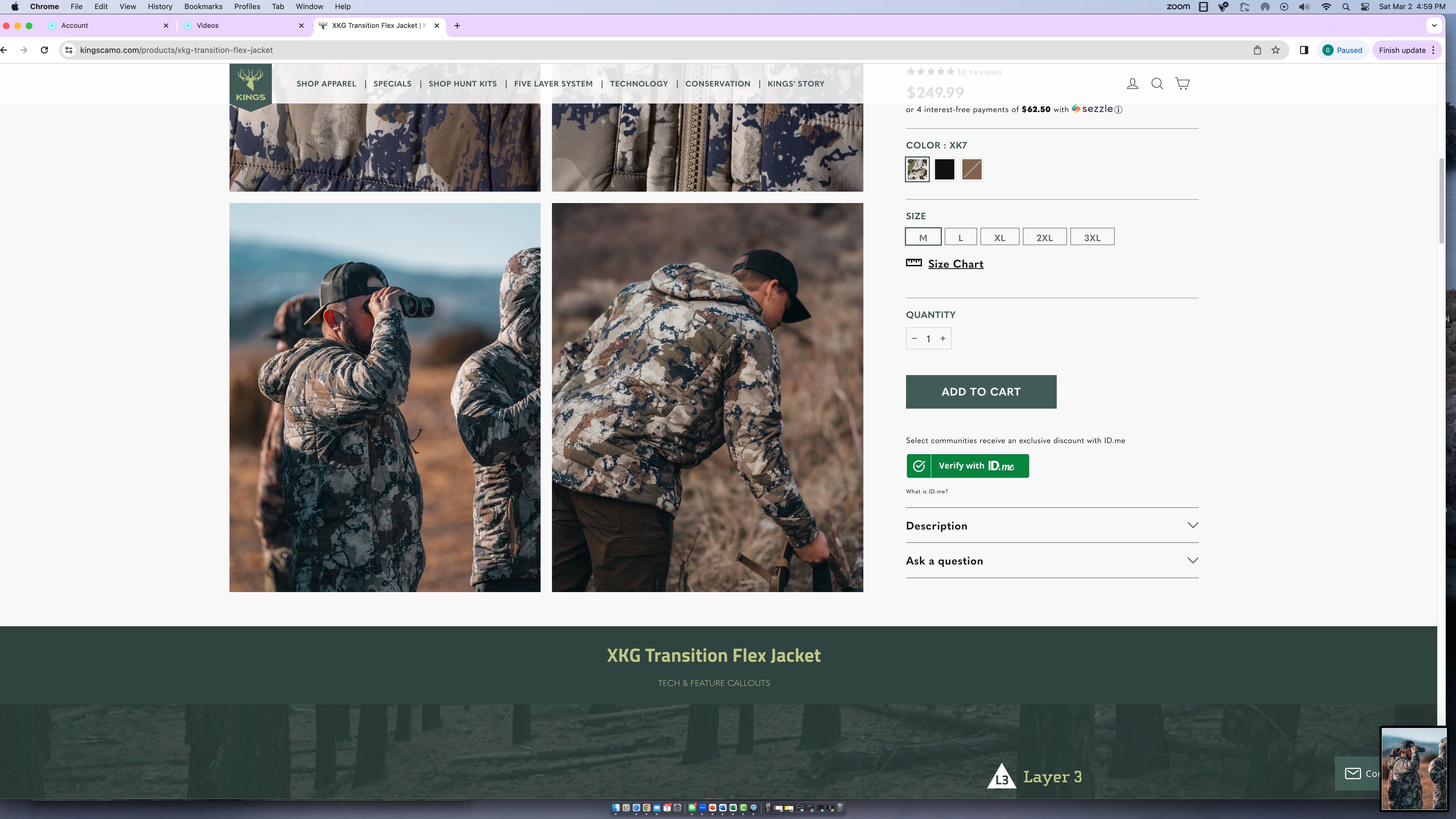Bookmark page with the star icon
The height and width of the screenshot is (819, 1456).
[1276, 50]
